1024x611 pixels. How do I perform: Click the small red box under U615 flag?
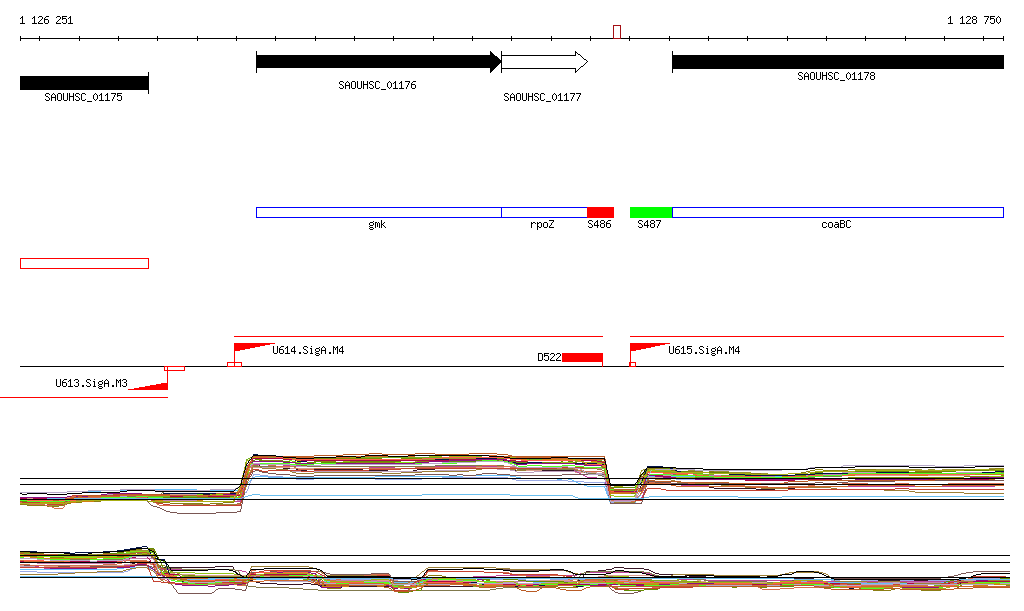[633, 364]
